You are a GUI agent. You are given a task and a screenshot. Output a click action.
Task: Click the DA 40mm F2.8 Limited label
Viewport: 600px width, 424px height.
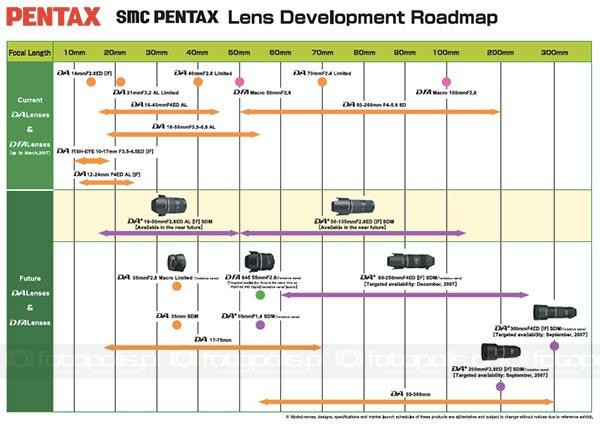coord(203,73)
